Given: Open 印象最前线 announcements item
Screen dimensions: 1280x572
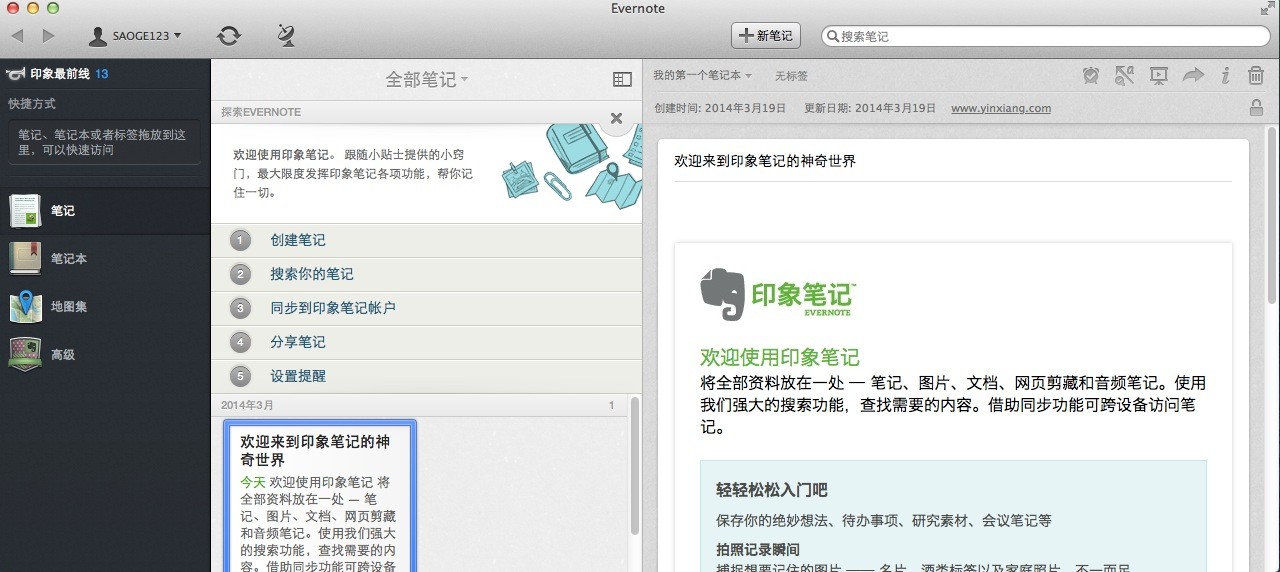Looking at the screenshot, I should point(60,74).
